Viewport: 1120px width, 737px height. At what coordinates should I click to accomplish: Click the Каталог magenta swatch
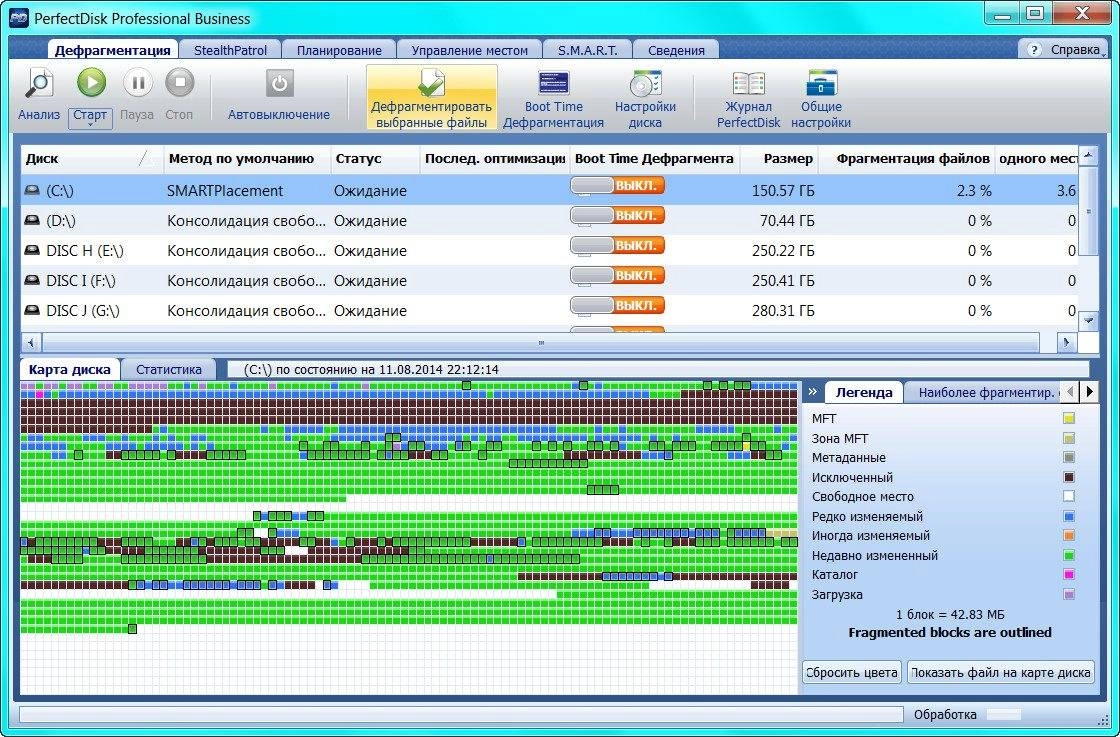pos(1069,574)
